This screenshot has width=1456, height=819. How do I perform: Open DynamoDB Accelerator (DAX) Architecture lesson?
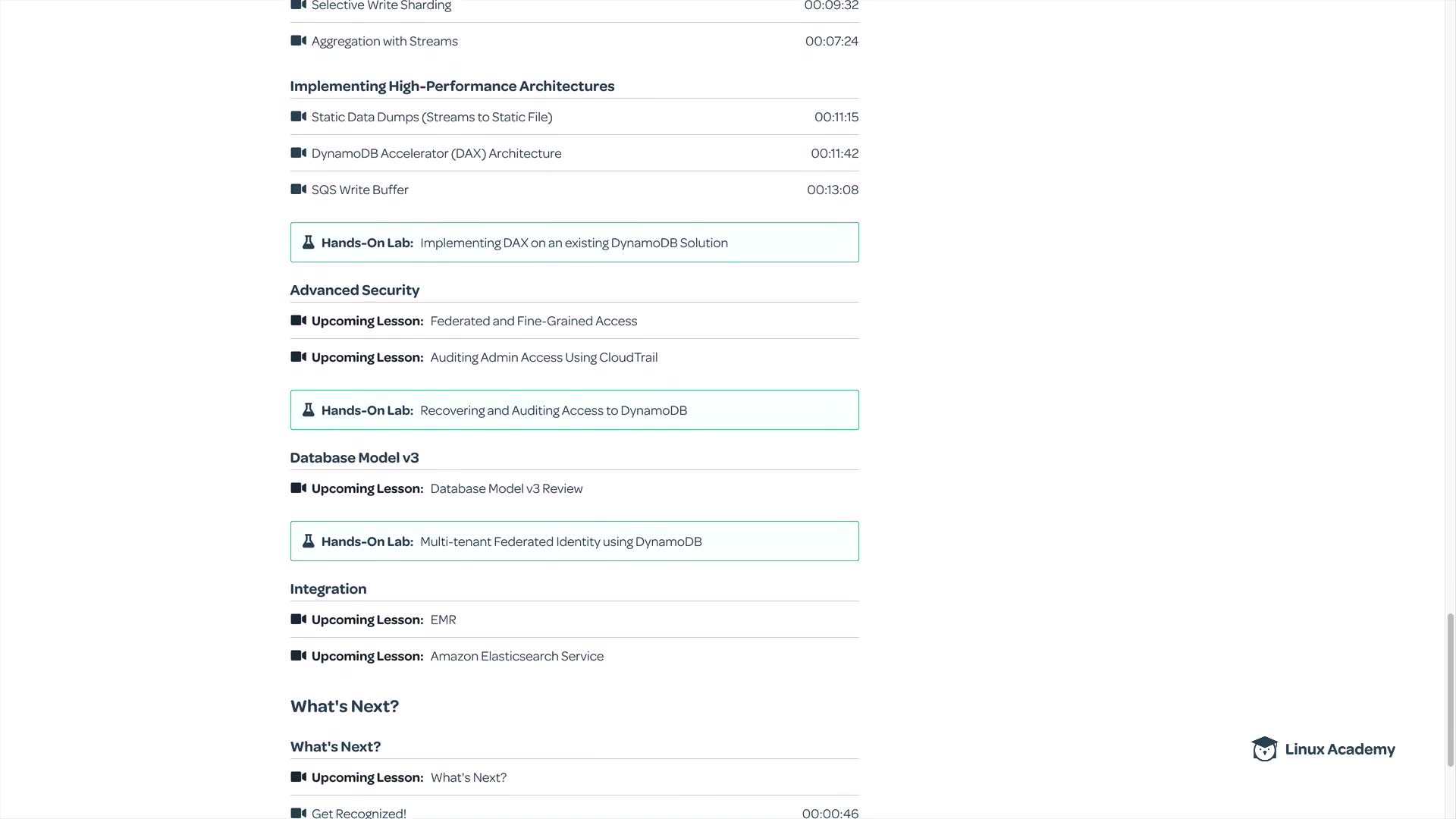436,153
